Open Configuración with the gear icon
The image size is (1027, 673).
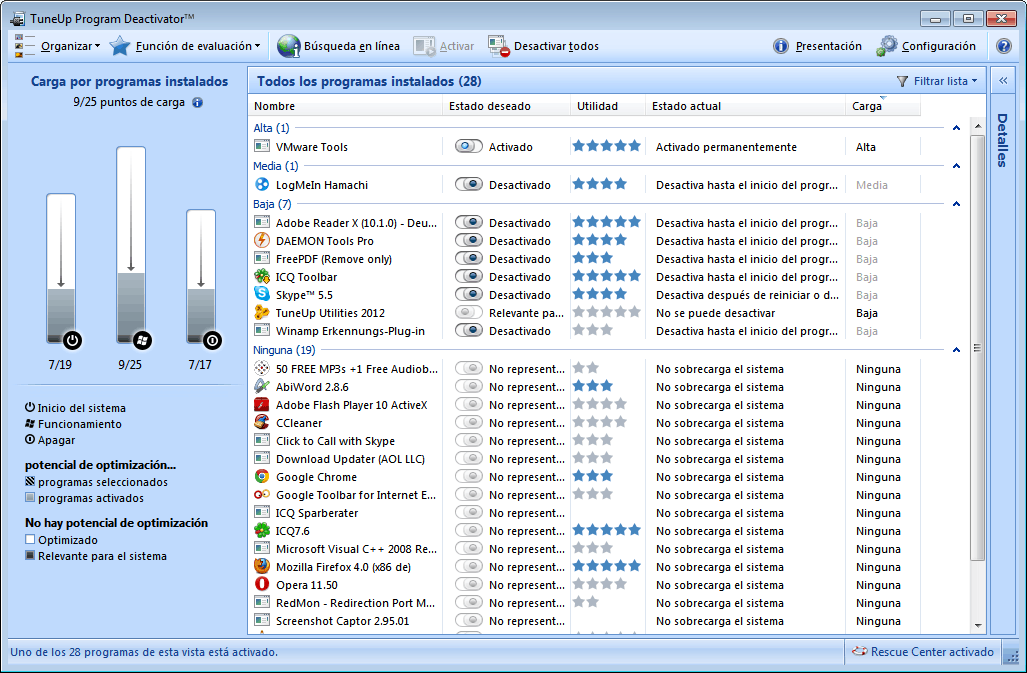click(888, 45)
